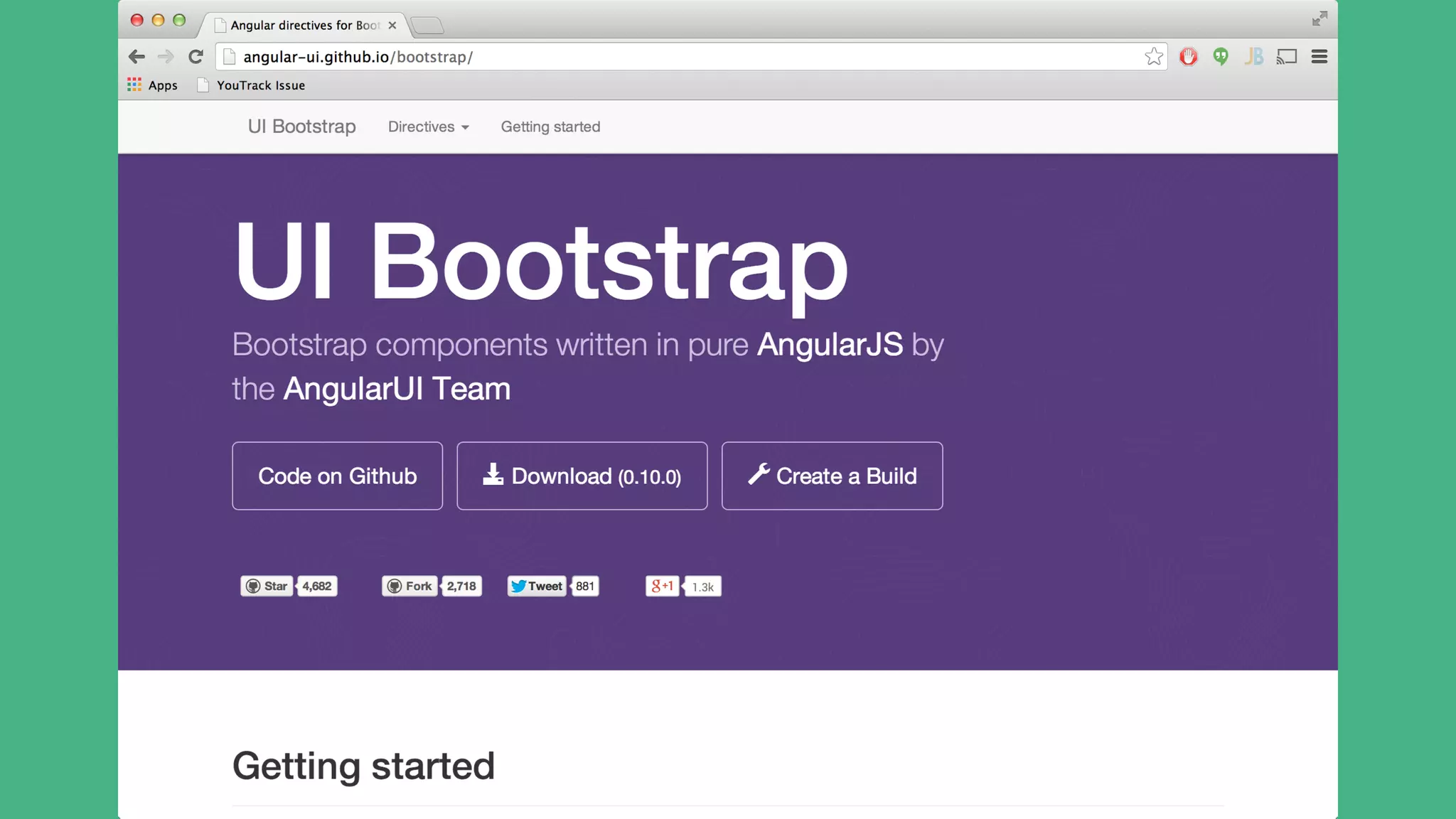Click the address bar URL field

coord(682,57)
